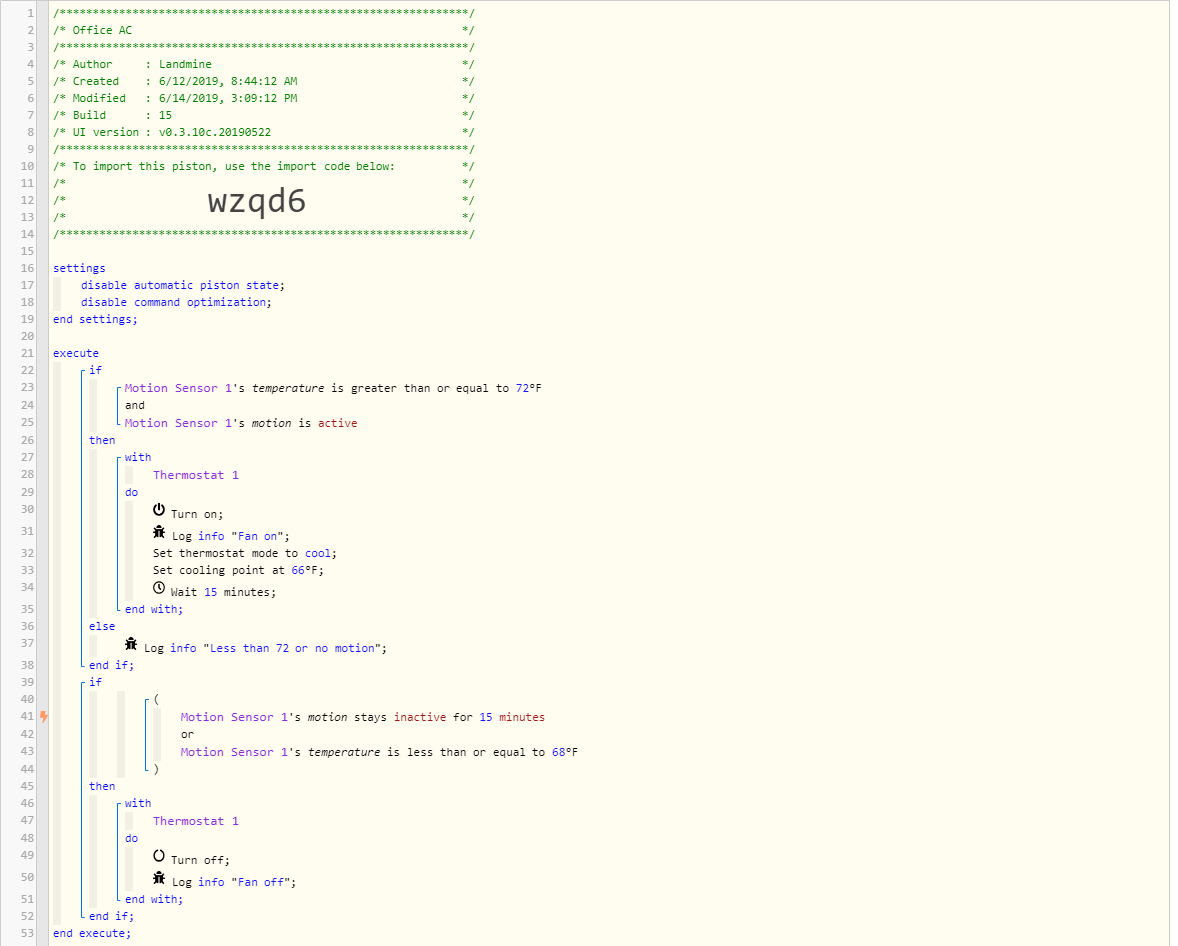Select the second if keyword at line 39
Image resolution: width=1178 pixels, height=946 pixels.
click(95, 682)
